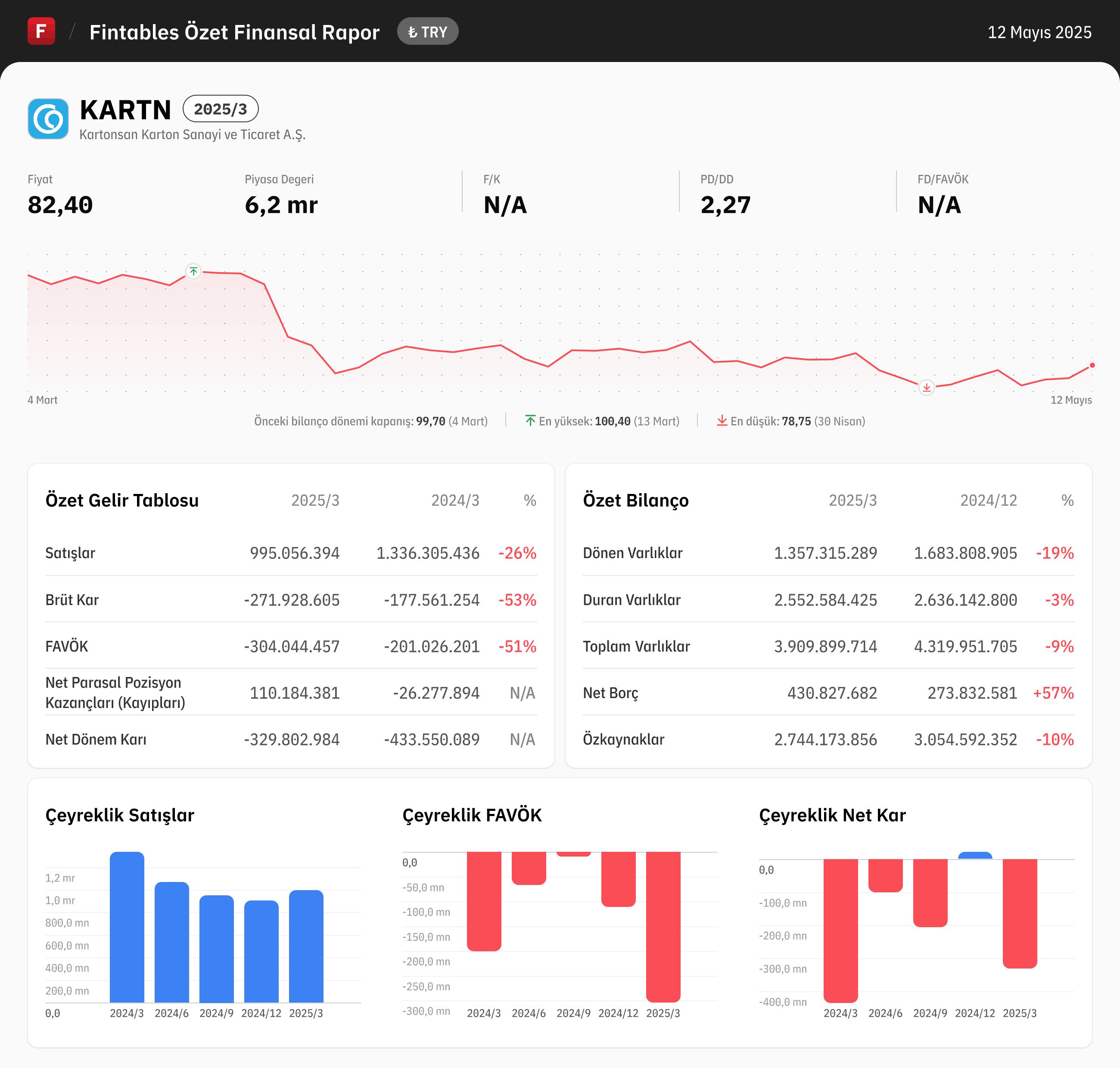Click Net Dönem Karı value -329.802.984
This screenshot has width=1120, height=1068.
click(x=292, y=739)
